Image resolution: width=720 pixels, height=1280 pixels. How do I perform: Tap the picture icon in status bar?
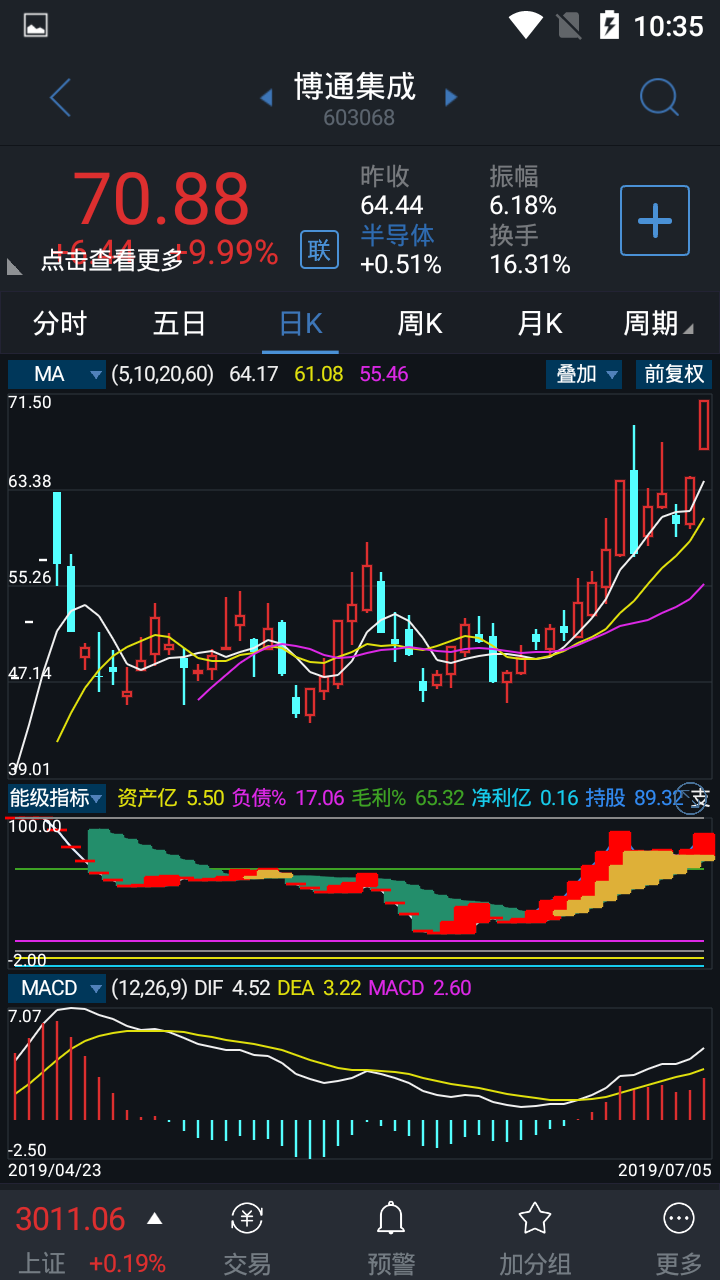(x=36, y=25)
